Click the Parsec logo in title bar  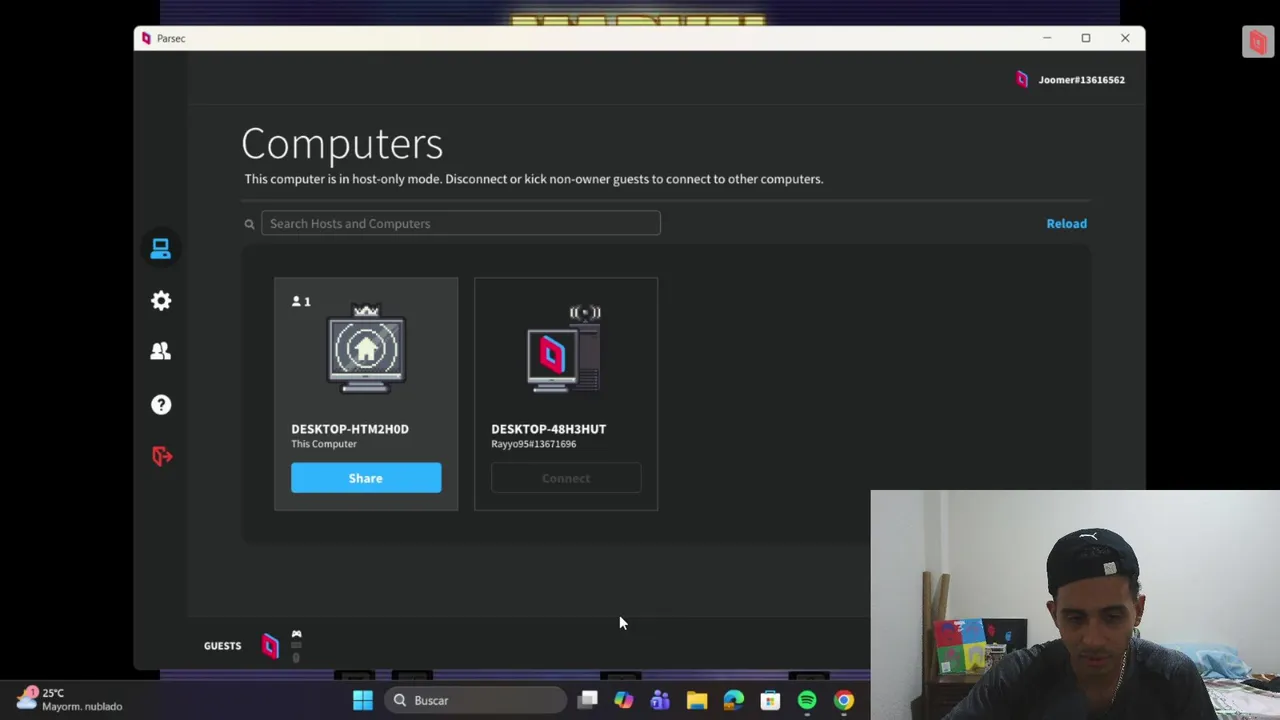click(146, 38)
